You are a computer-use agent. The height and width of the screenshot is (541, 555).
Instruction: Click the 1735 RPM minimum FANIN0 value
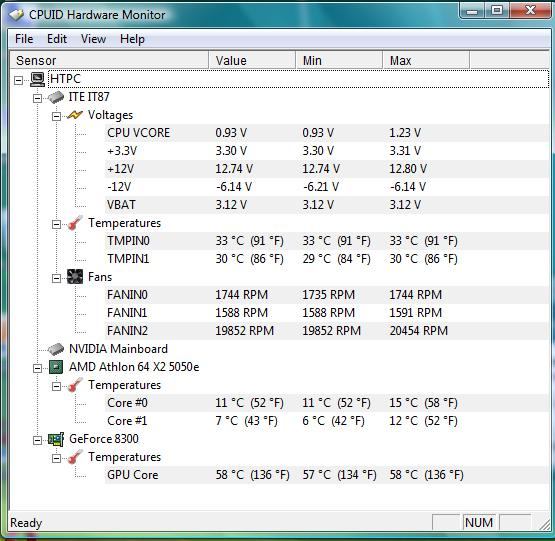[x=328, y=295]
